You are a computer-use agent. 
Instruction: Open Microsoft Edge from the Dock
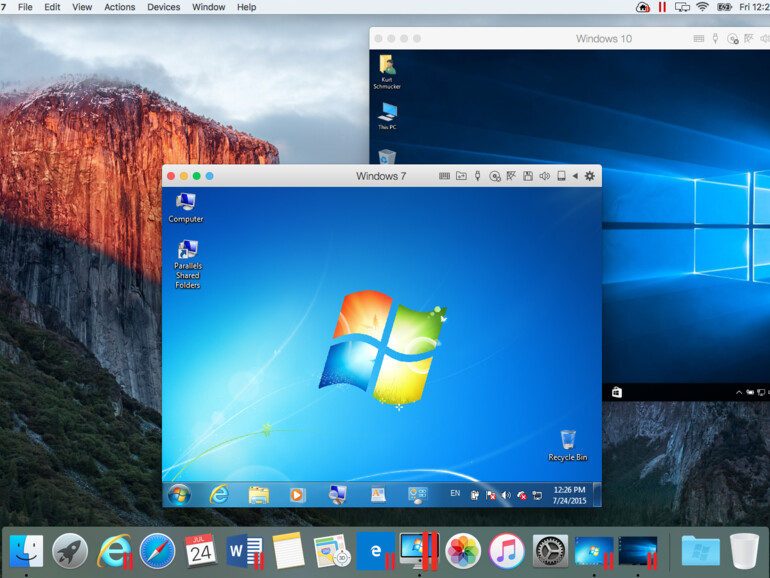tap(376, 551)
